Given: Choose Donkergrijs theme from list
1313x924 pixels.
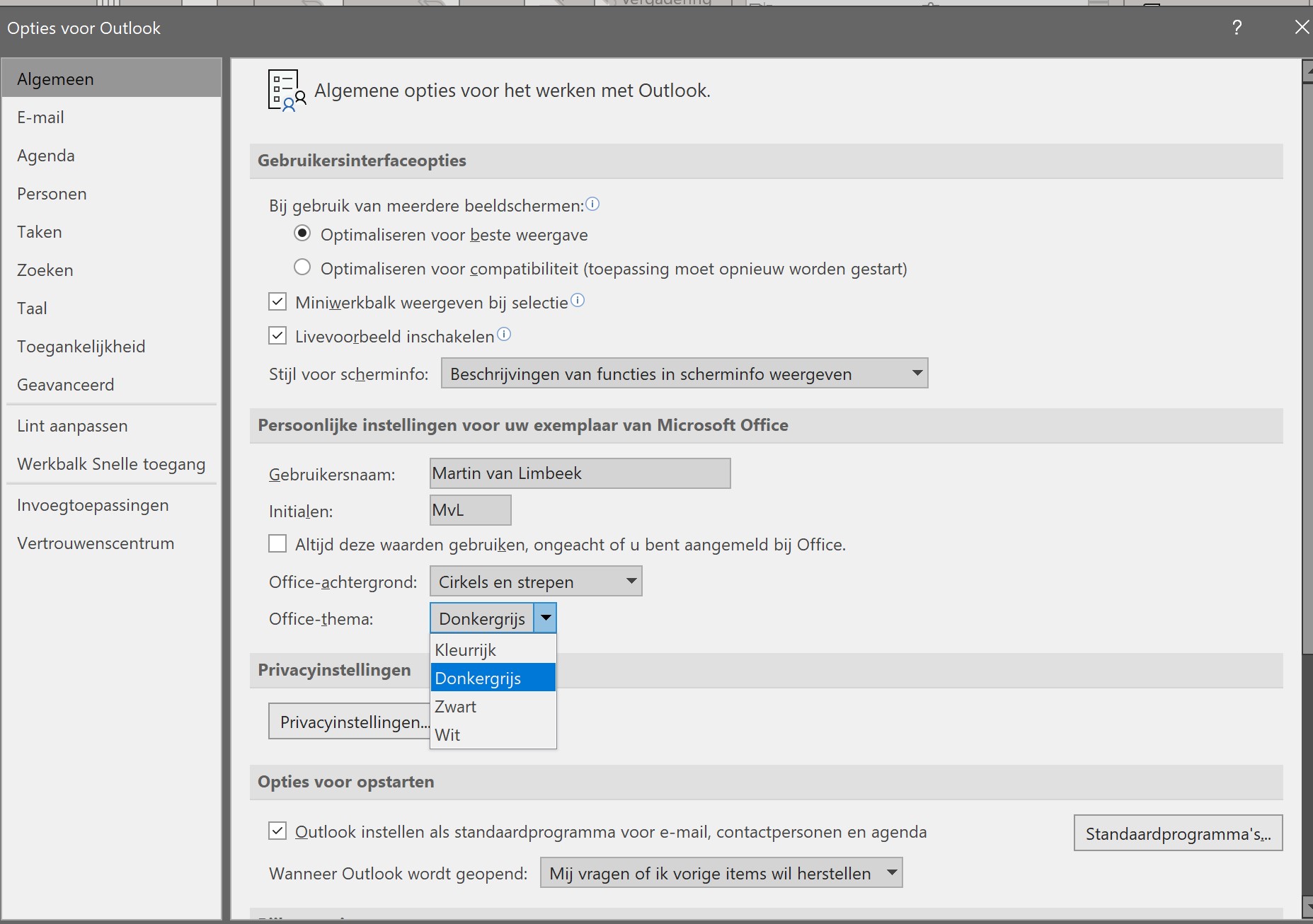Looking at the screenshot, I should coord(493,678).
